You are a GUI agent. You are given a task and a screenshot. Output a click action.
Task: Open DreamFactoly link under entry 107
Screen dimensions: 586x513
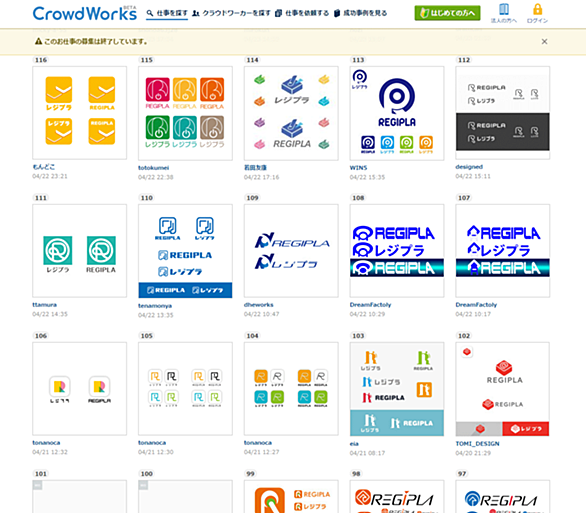pos(476,305)
